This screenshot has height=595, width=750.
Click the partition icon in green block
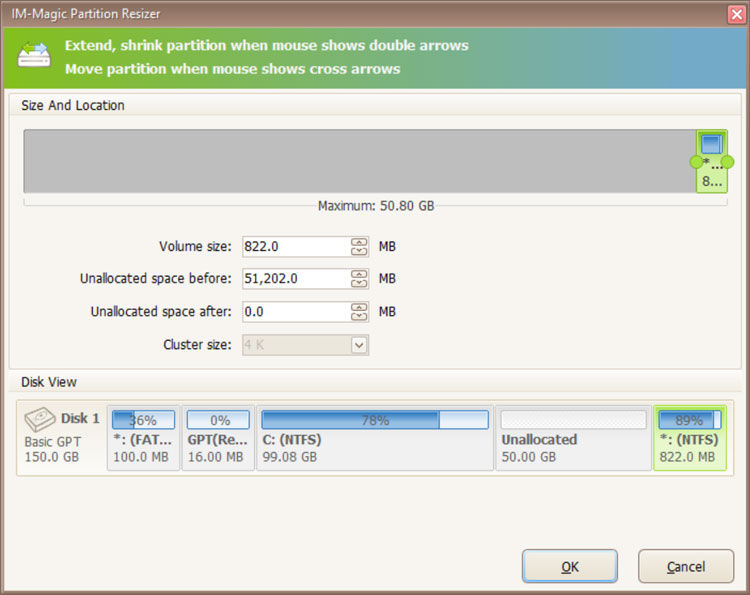coord(712,144)
